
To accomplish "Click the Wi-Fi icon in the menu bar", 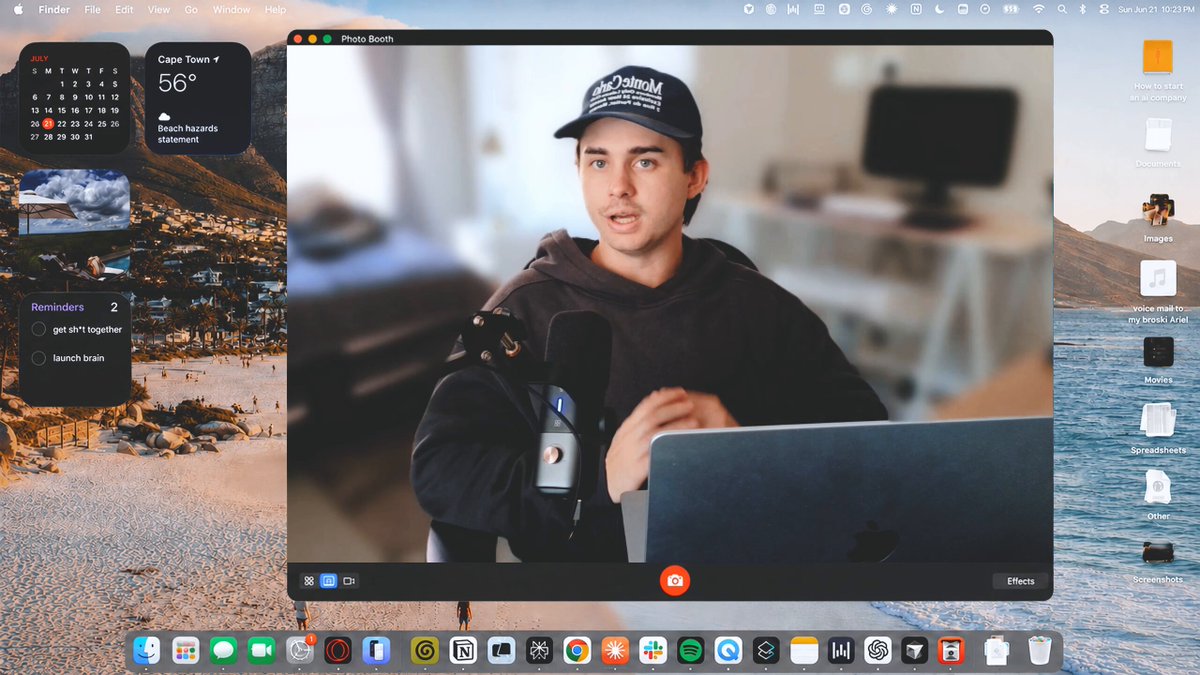I will pyautogui.click(x=1038, y=9).
